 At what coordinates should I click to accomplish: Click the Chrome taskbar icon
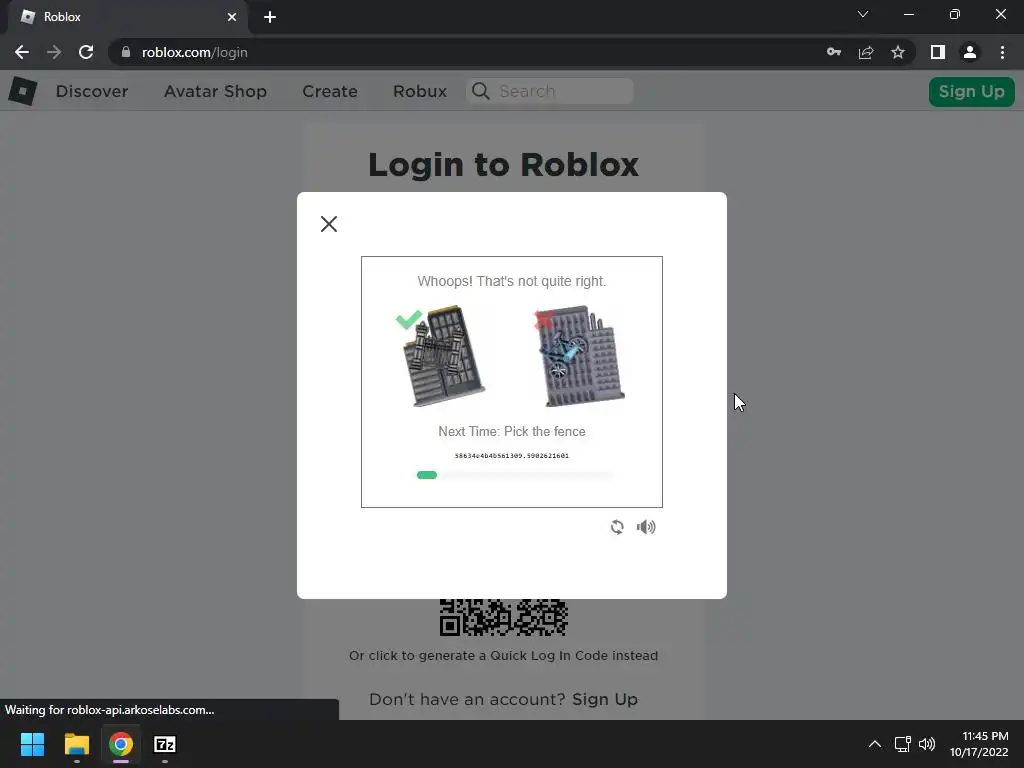[121, 744]
